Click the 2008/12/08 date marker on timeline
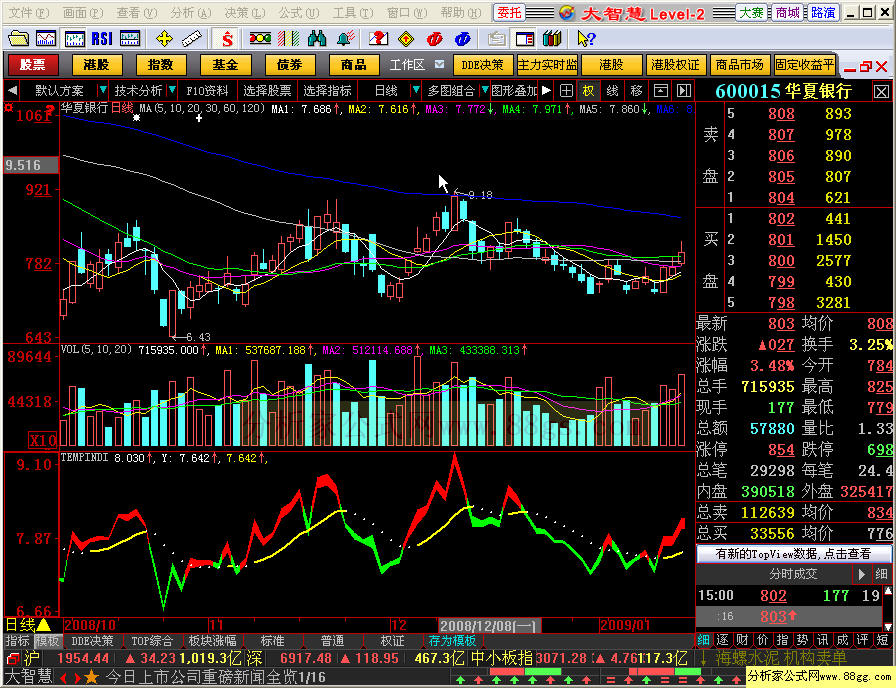This screenshot has width=896, height=688. pyautogui.click(x=490, y=625)
